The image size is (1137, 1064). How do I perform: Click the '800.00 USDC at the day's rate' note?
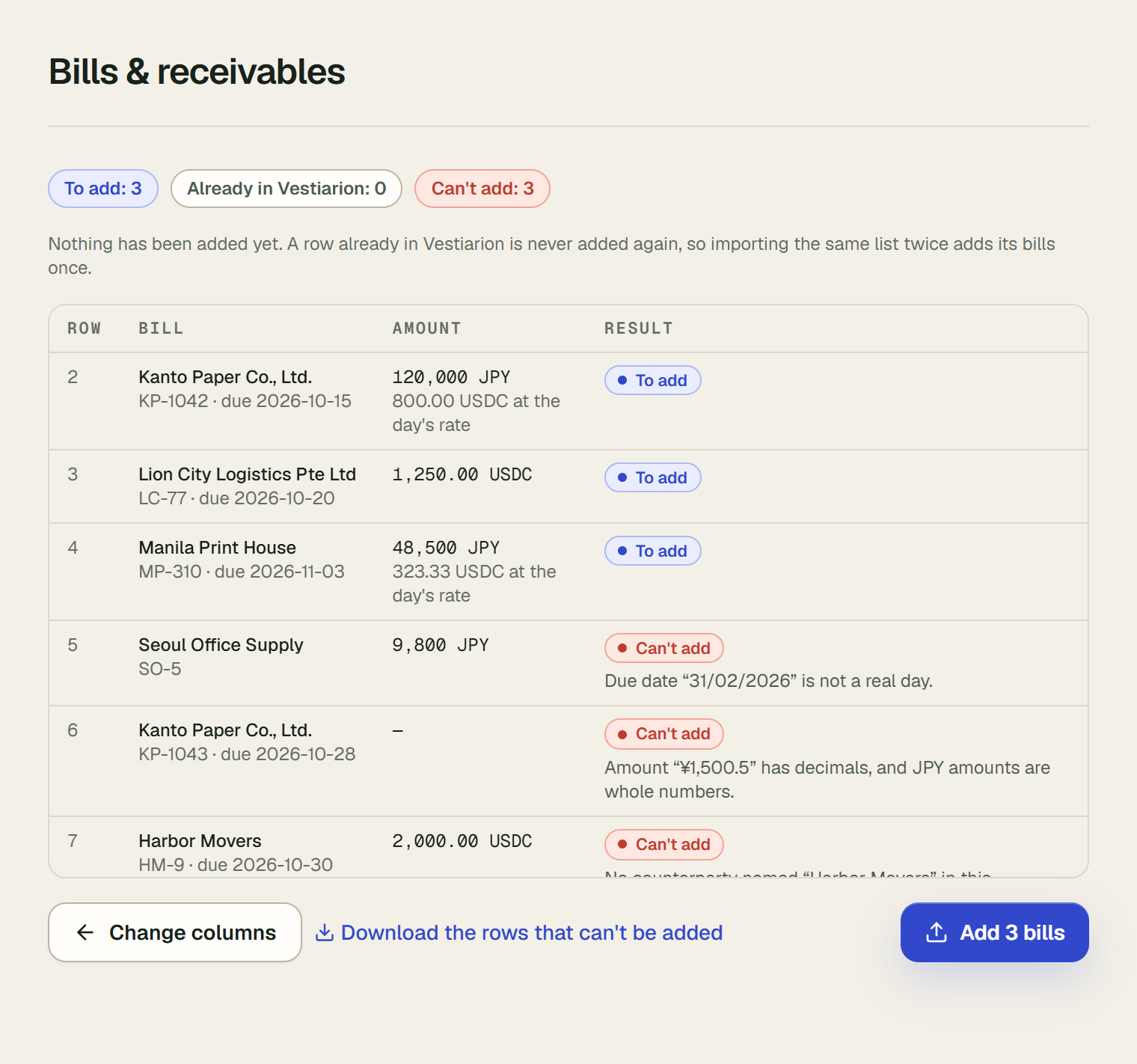click(476, 413)
